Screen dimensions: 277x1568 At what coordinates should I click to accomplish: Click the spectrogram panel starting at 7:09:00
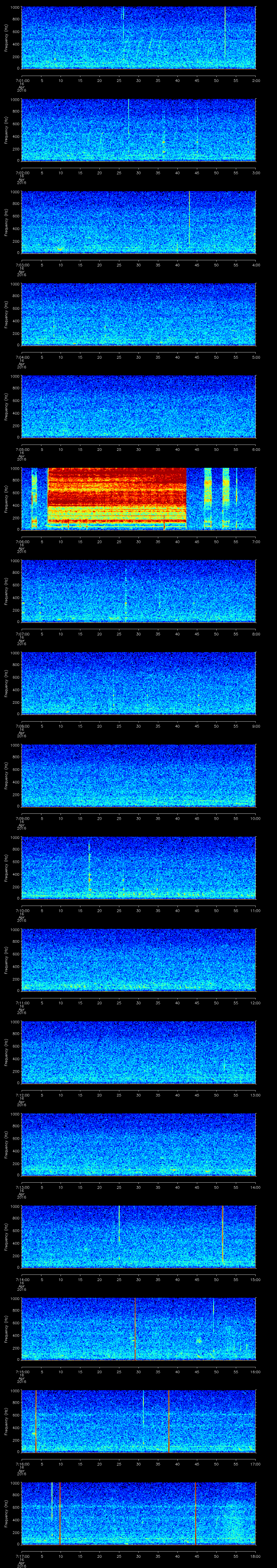point(138,775)
